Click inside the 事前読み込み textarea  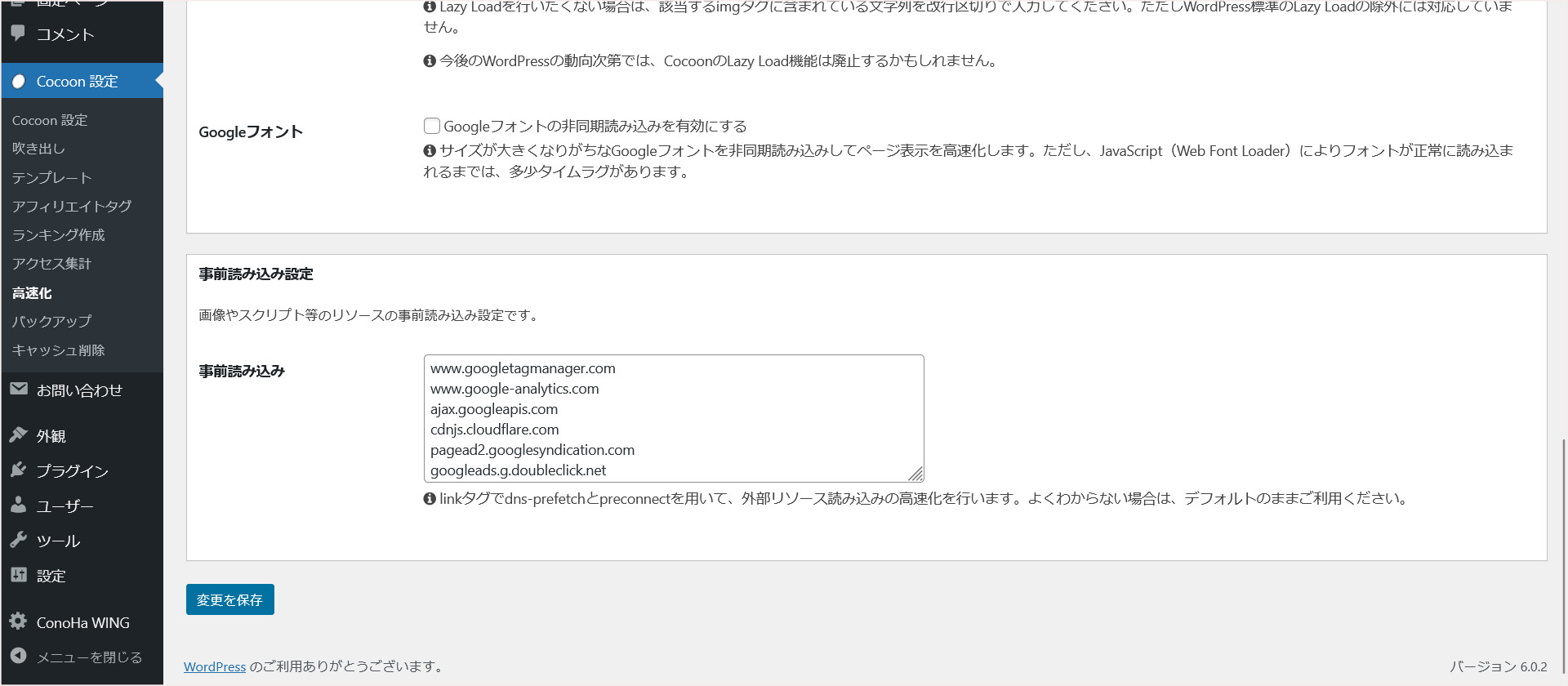674,418
